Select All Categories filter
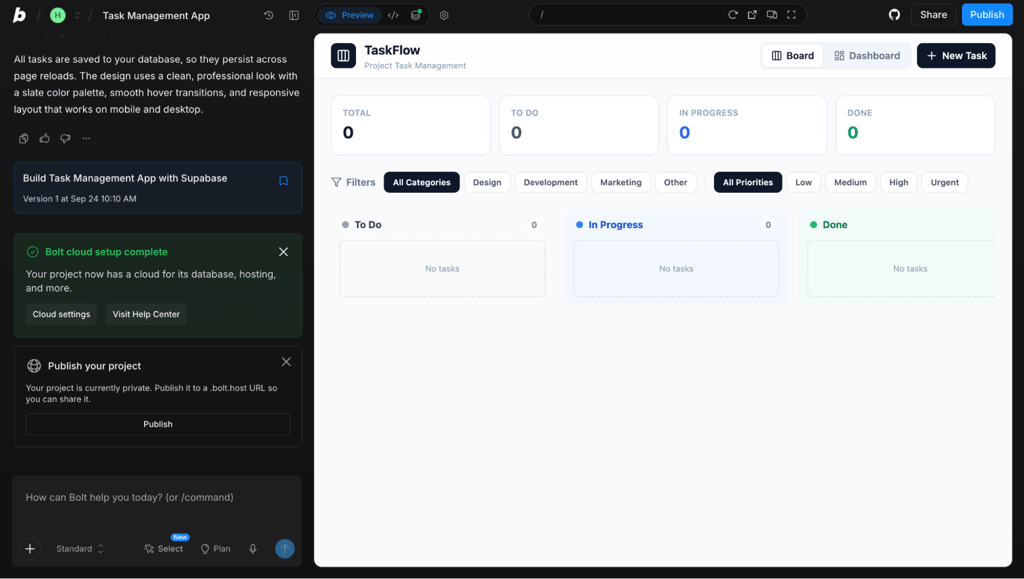The height and width of the screenshot is (579, 1024). [x=422, y=182]
